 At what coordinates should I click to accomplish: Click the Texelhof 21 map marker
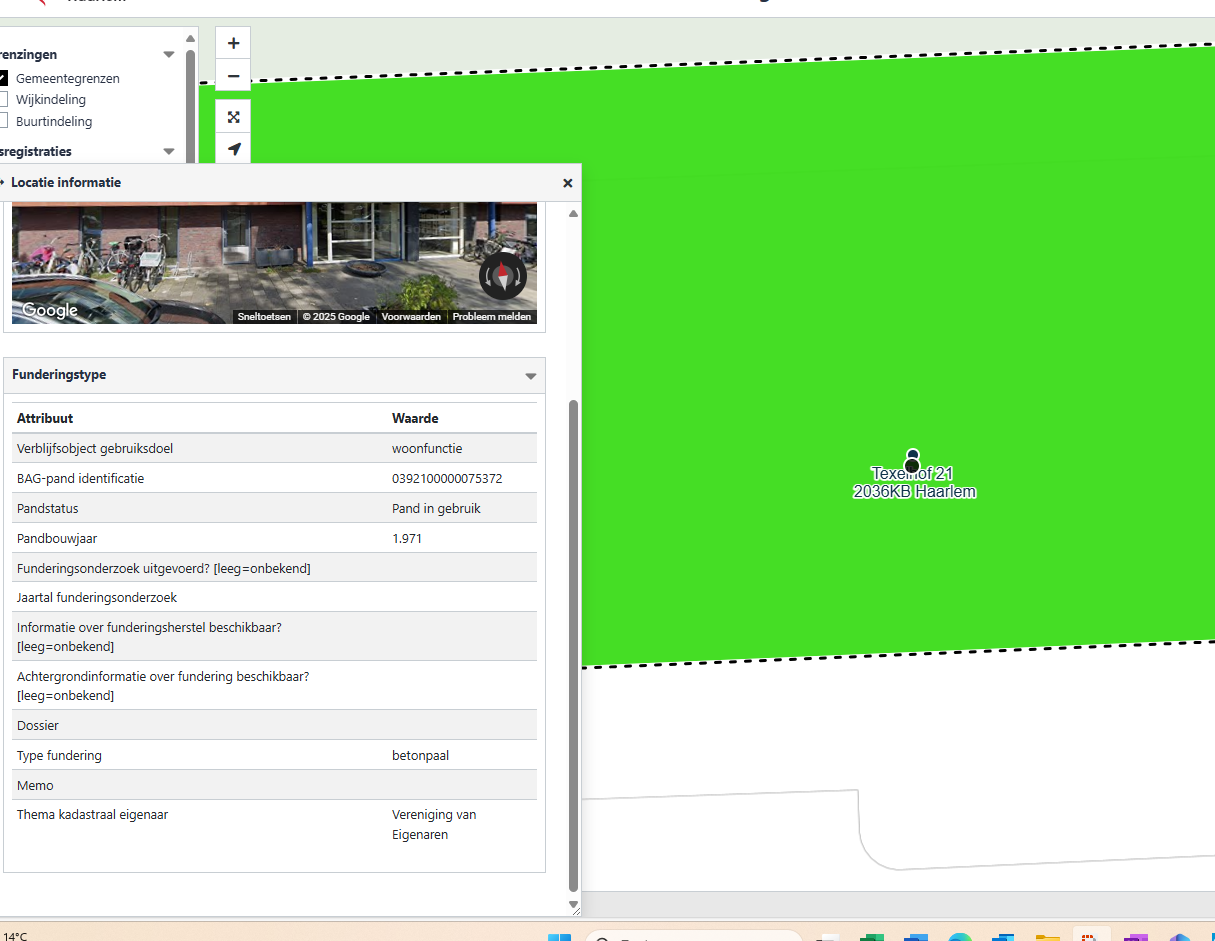coord(912,462)
